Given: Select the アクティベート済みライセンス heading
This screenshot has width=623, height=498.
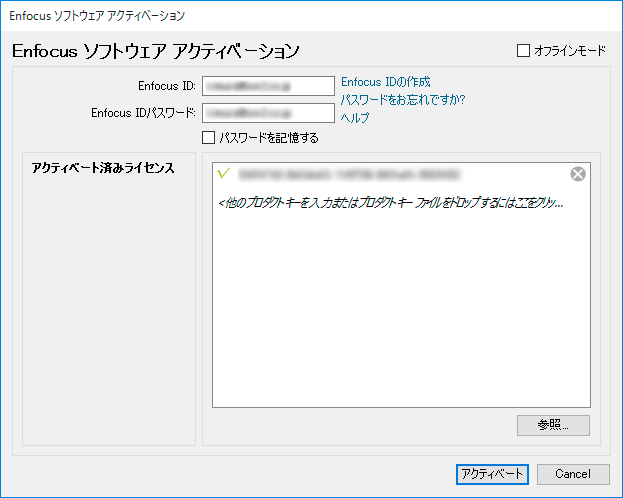Looking at the screenshot, I should click(103, 168).
